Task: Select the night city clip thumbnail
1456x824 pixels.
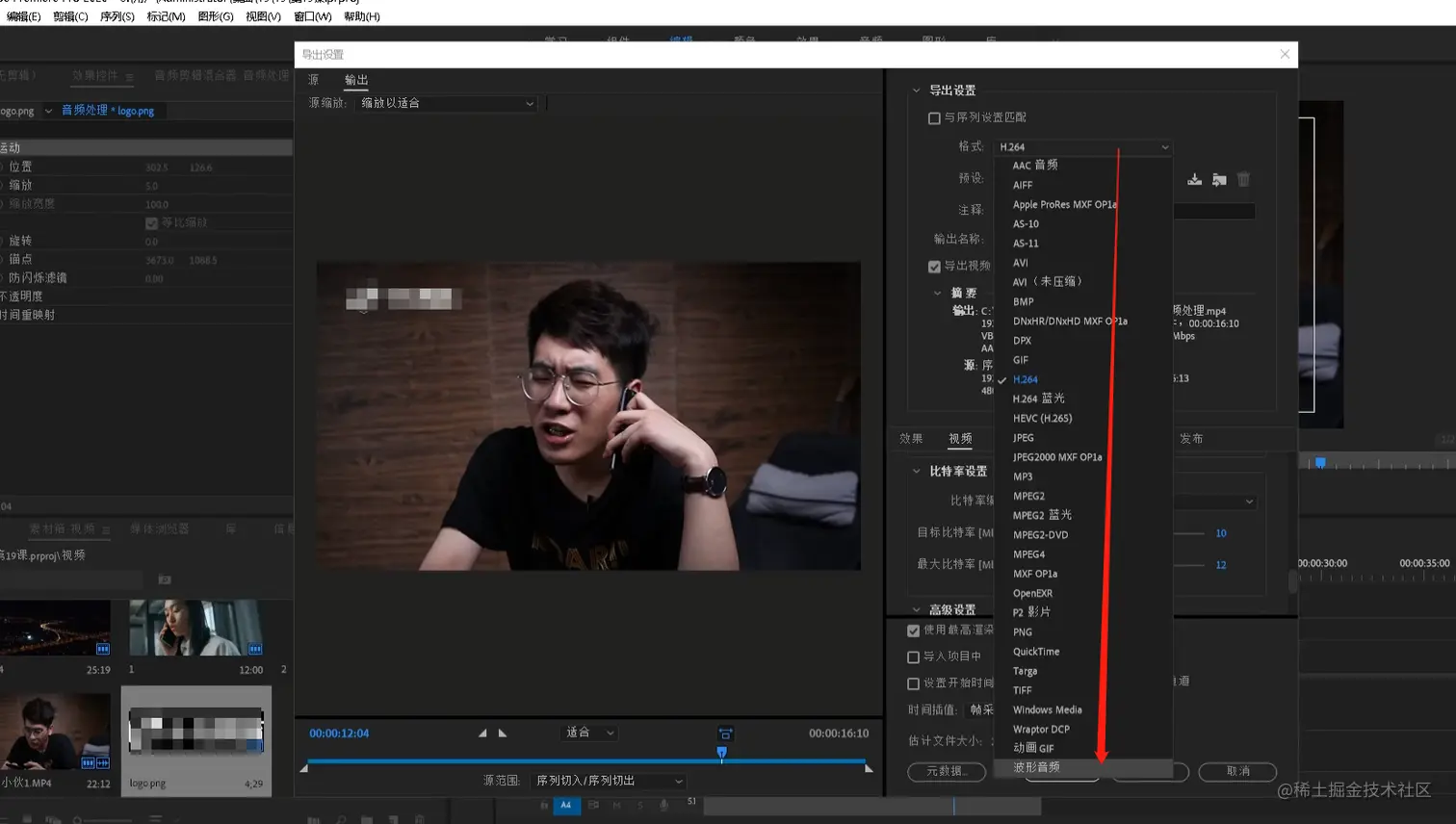Action: pyautogui.click(x=55, y=628)
